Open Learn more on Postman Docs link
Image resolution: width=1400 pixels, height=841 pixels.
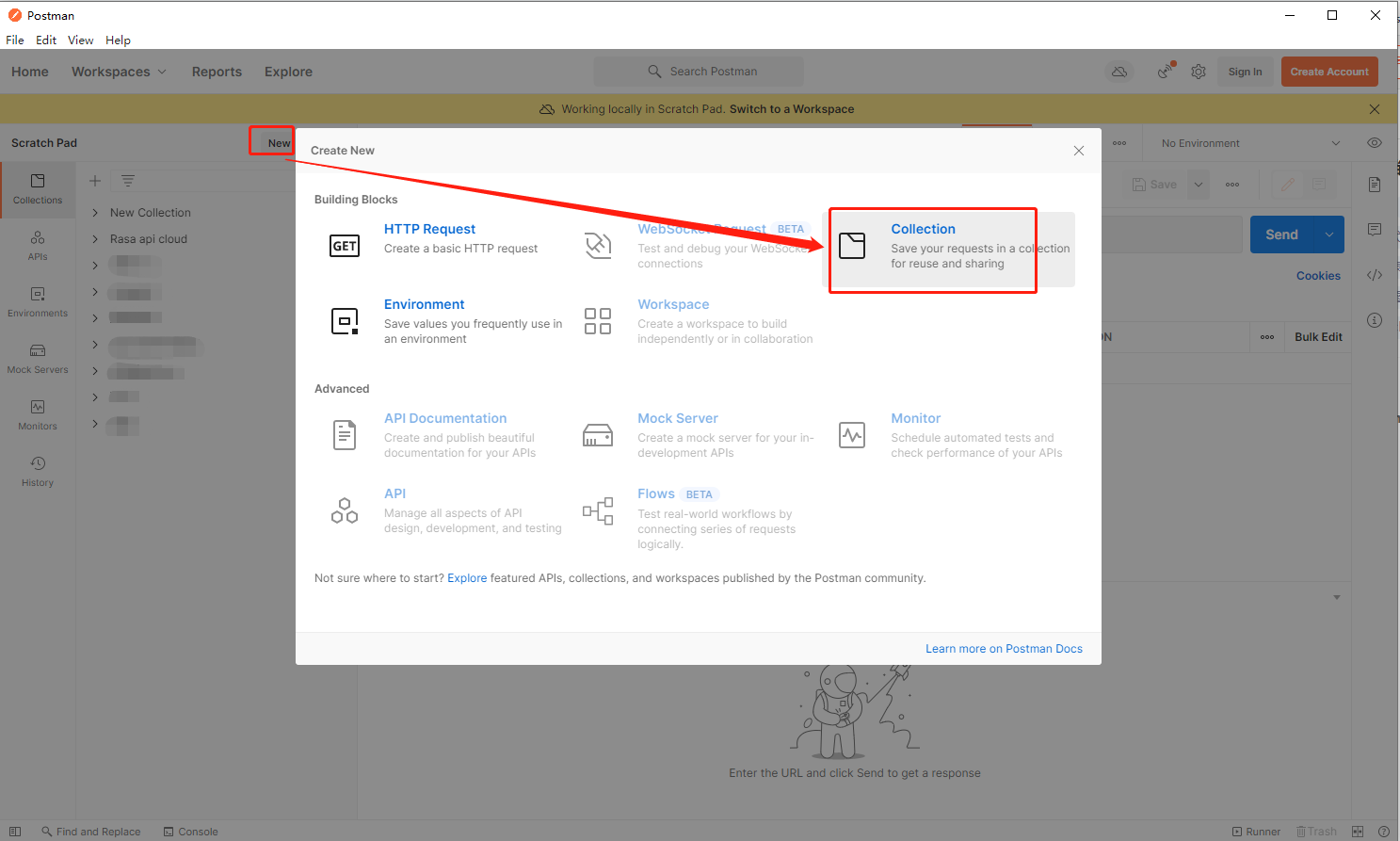[x=1004, y=649]
